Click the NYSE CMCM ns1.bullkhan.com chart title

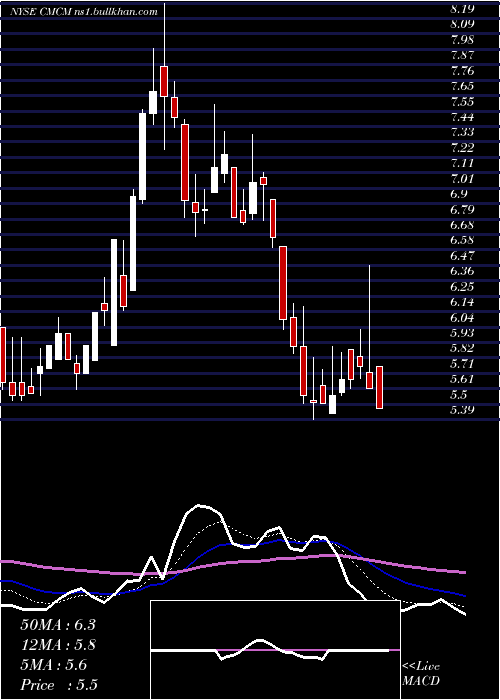84,12
